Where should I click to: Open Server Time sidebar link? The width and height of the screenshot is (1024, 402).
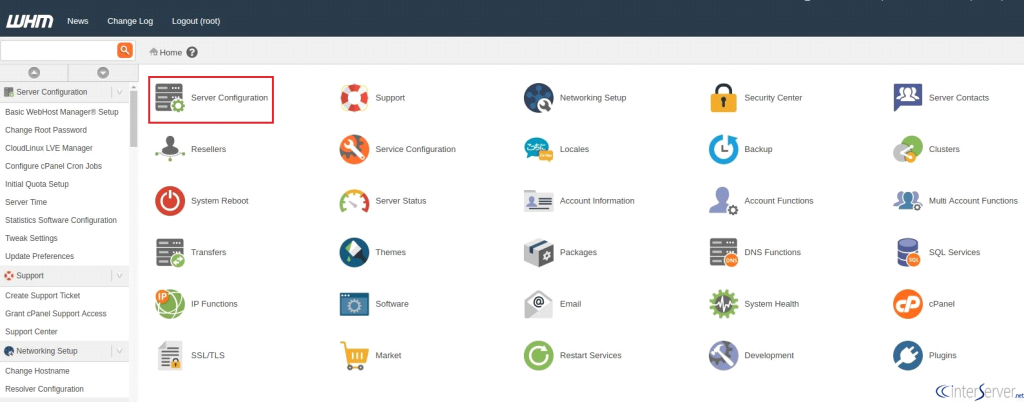pos(26,202)
